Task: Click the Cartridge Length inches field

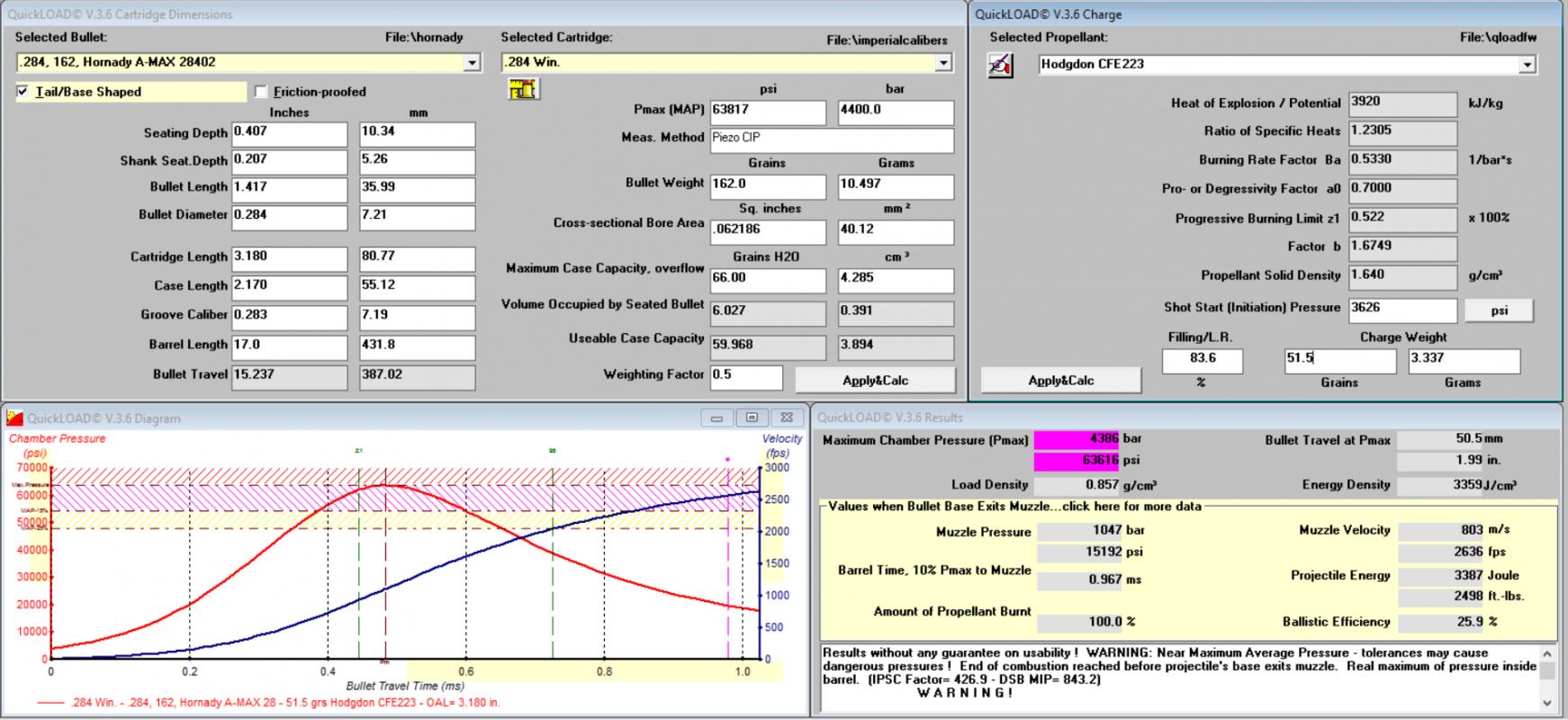Action: click(289, 259)
